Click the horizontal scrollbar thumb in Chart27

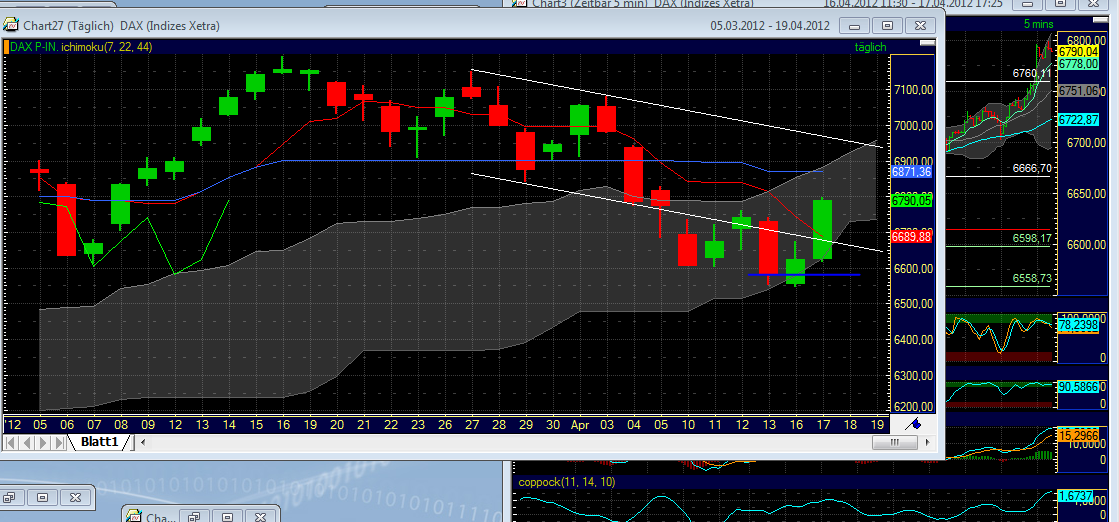(x=893, y=442)
